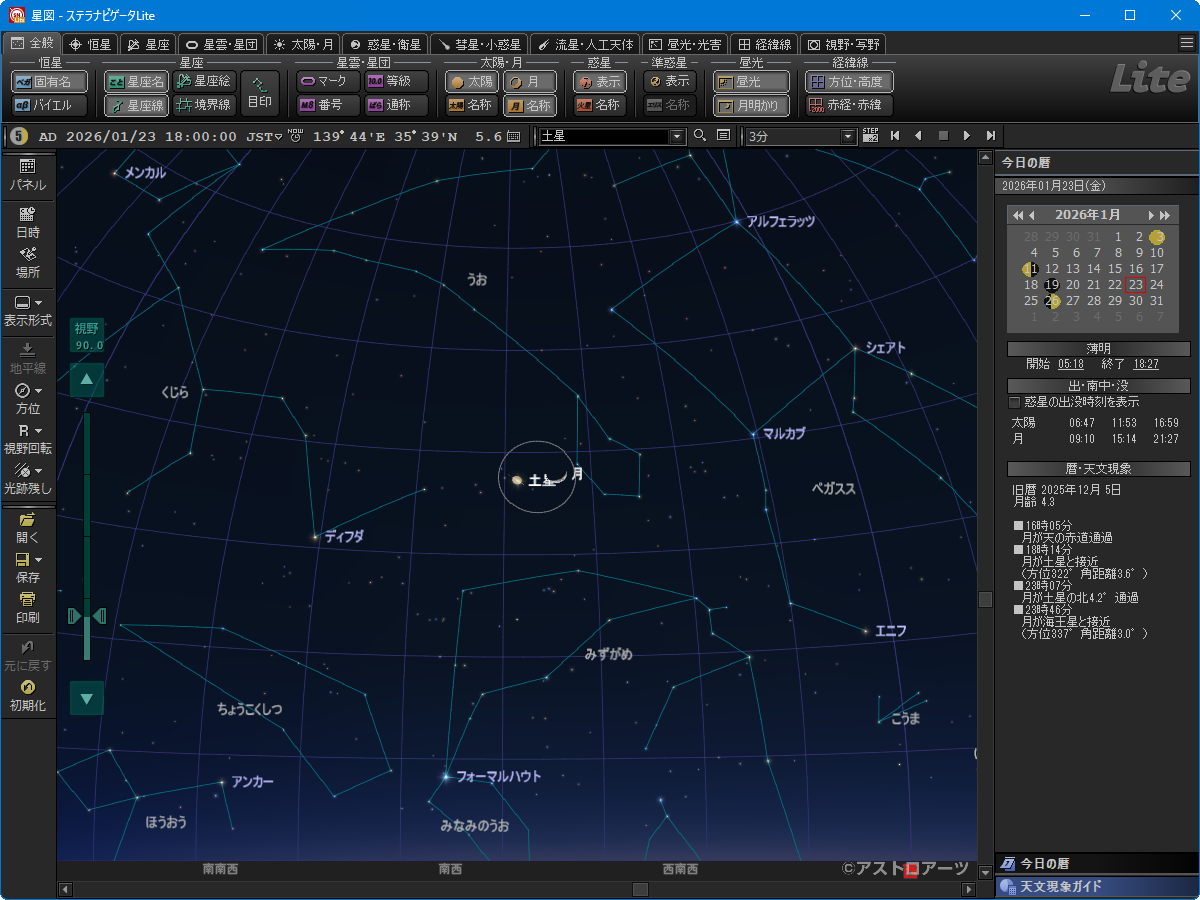
Task: Expand the 土星 object dropdown
Action: point(677,136)
